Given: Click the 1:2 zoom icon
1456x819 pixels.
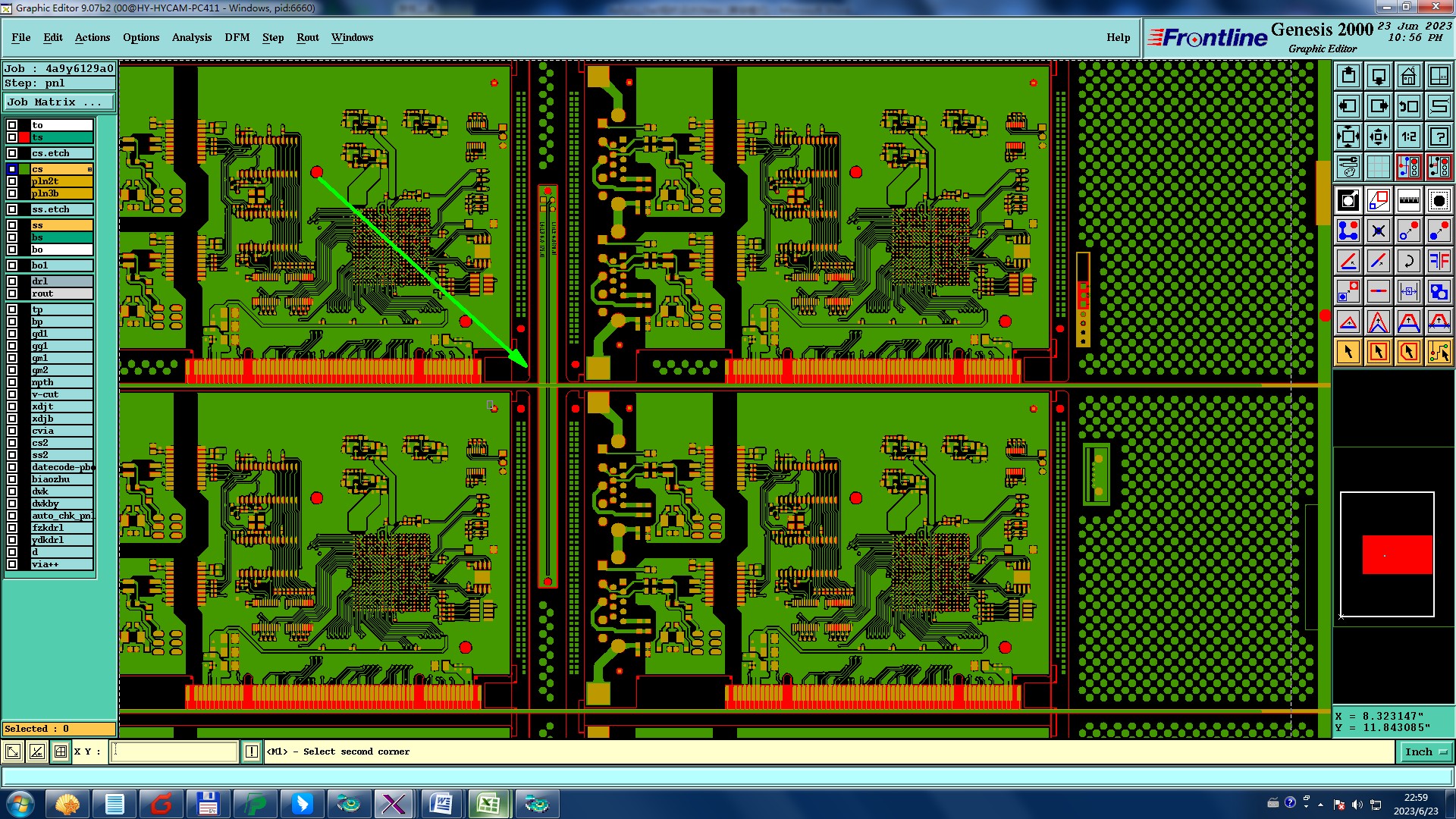Looking at the screenshot, I should (1408, 136).
